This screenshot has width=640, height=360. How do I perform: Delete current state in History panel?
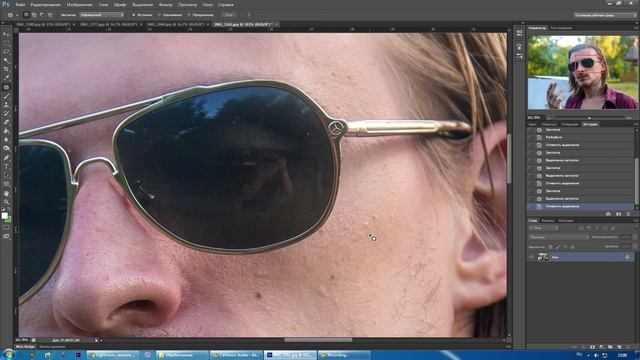click(x=628, y=214)
